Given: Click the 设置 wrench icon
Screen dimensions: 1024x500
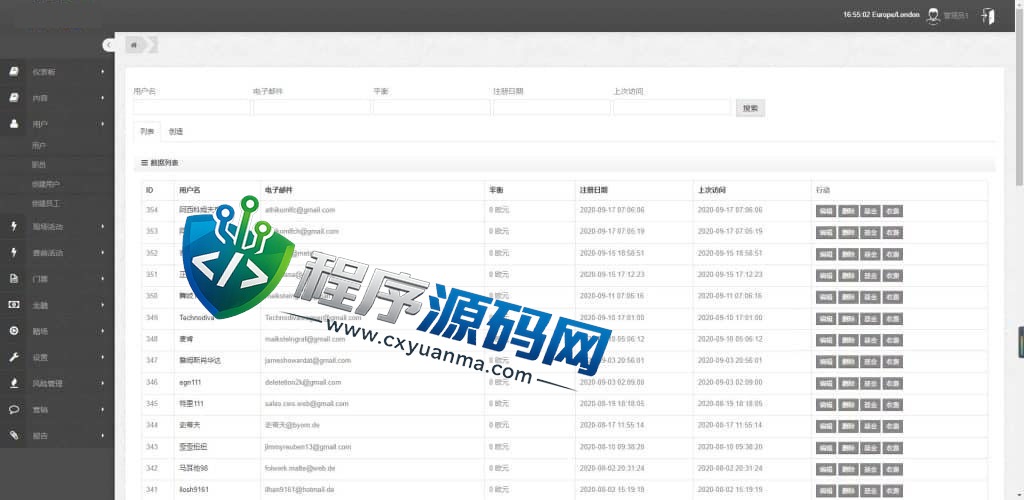Looking at the screenshot, I should click(x=14, y=357).
